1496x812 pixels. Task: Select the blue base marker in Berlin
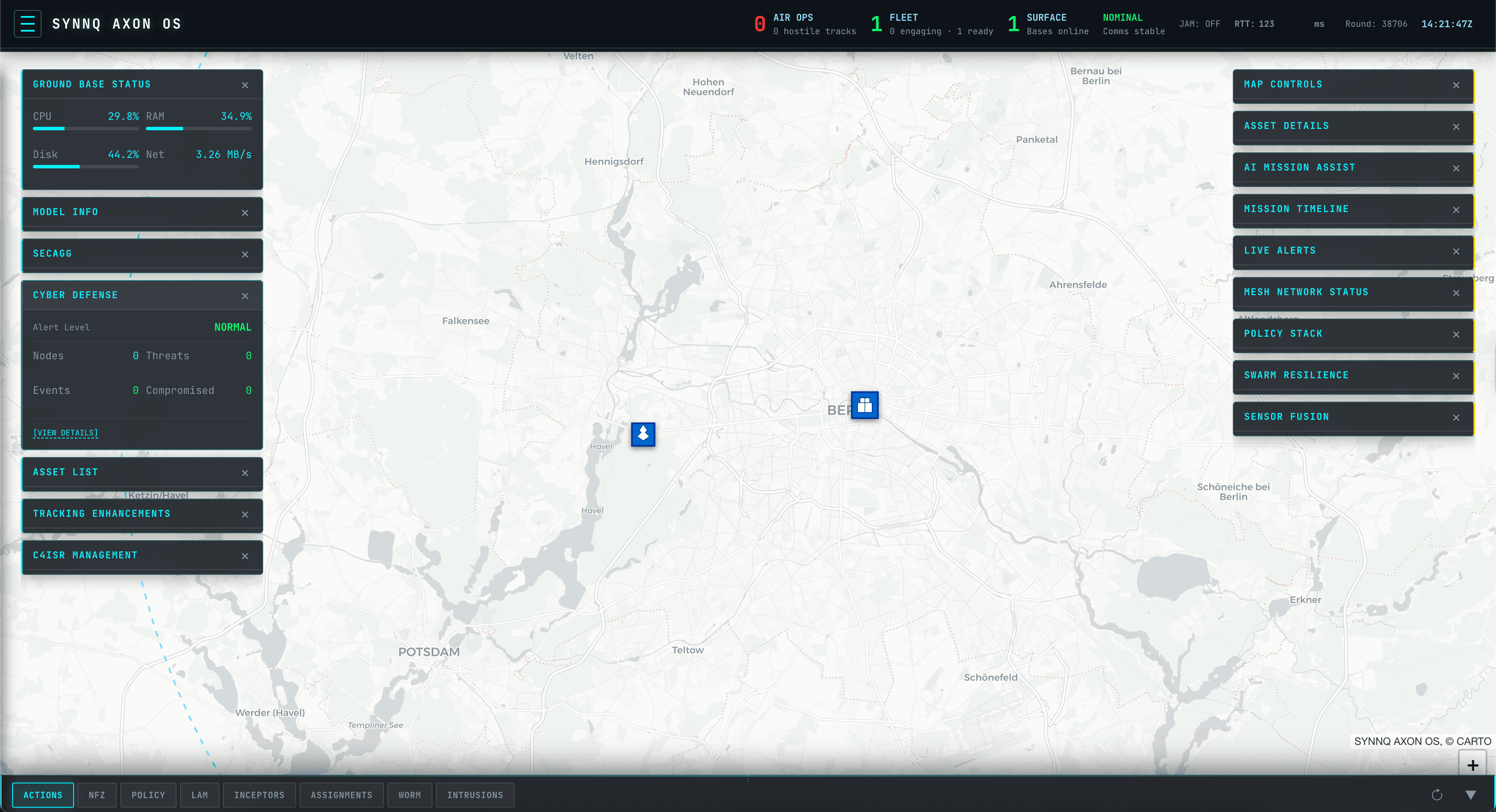tap(864, 406)
